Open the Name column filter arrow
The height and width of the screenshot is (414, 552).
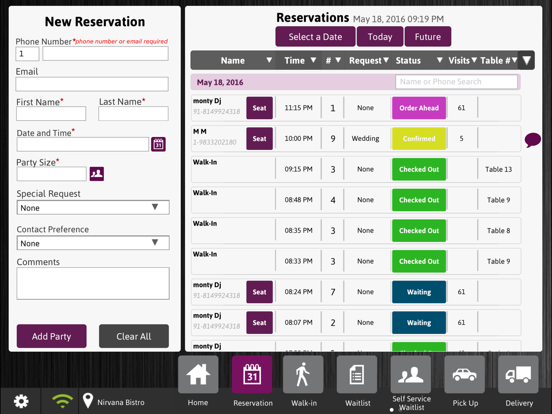point(269,60)
